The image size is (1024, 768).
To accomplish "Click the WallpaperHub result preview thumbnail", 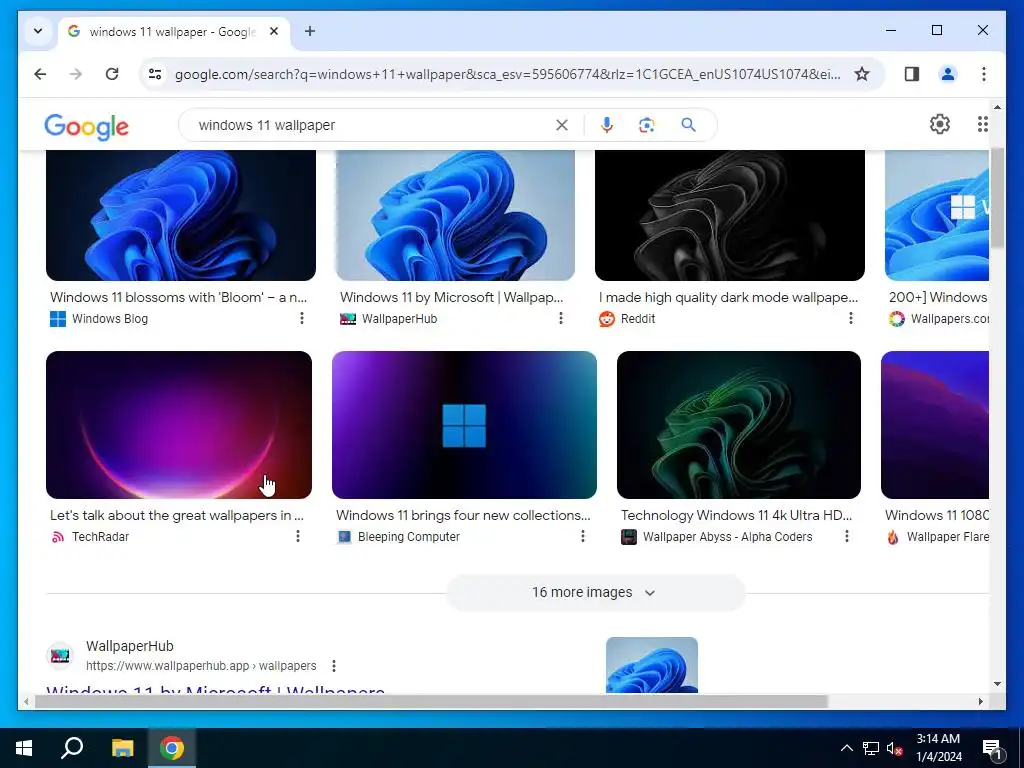I will pyautogui.click(x=652, y=665).
